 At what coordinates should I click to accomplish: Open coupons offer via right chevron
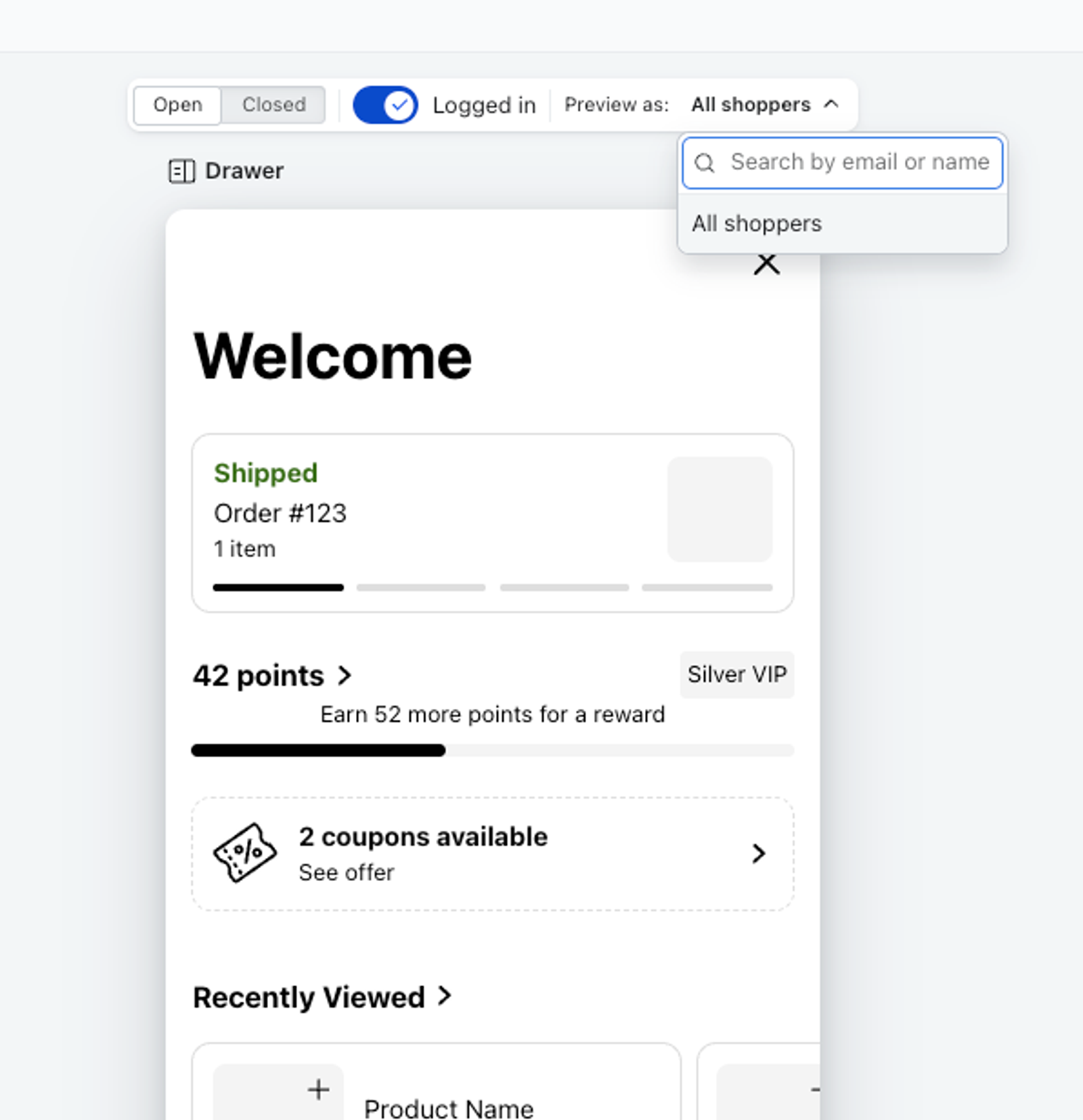click(759, 853)
